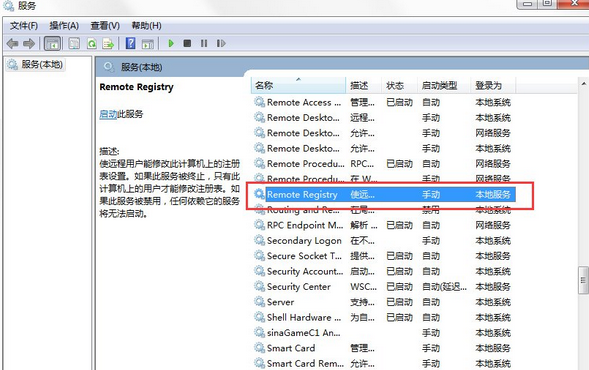Stop the service with square icon

pyautogui.click(x=187, y=44)
